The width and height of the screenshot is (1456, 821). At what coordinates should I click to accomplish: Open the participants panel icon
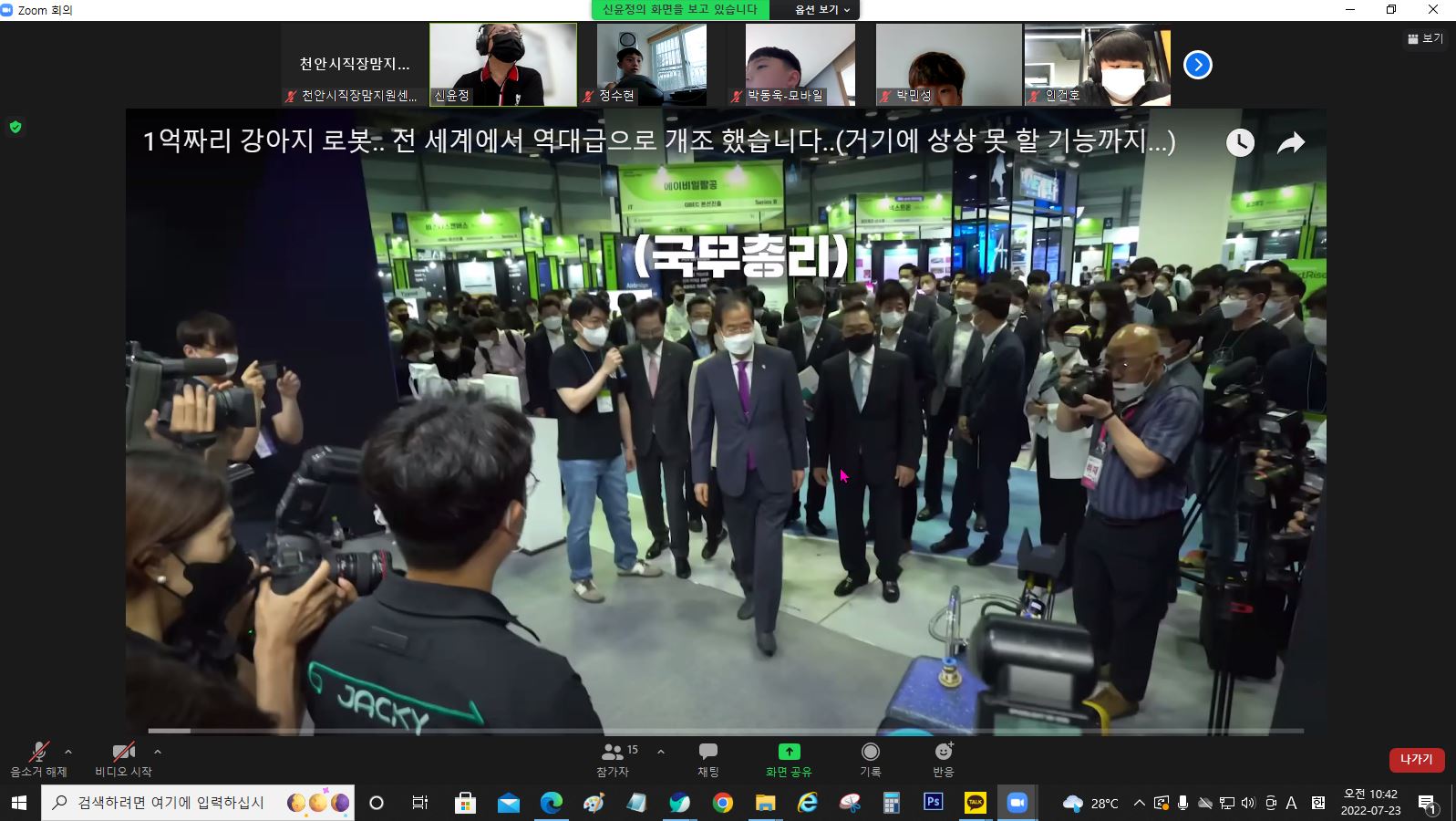pyautogui.click(x=612, y=753)
